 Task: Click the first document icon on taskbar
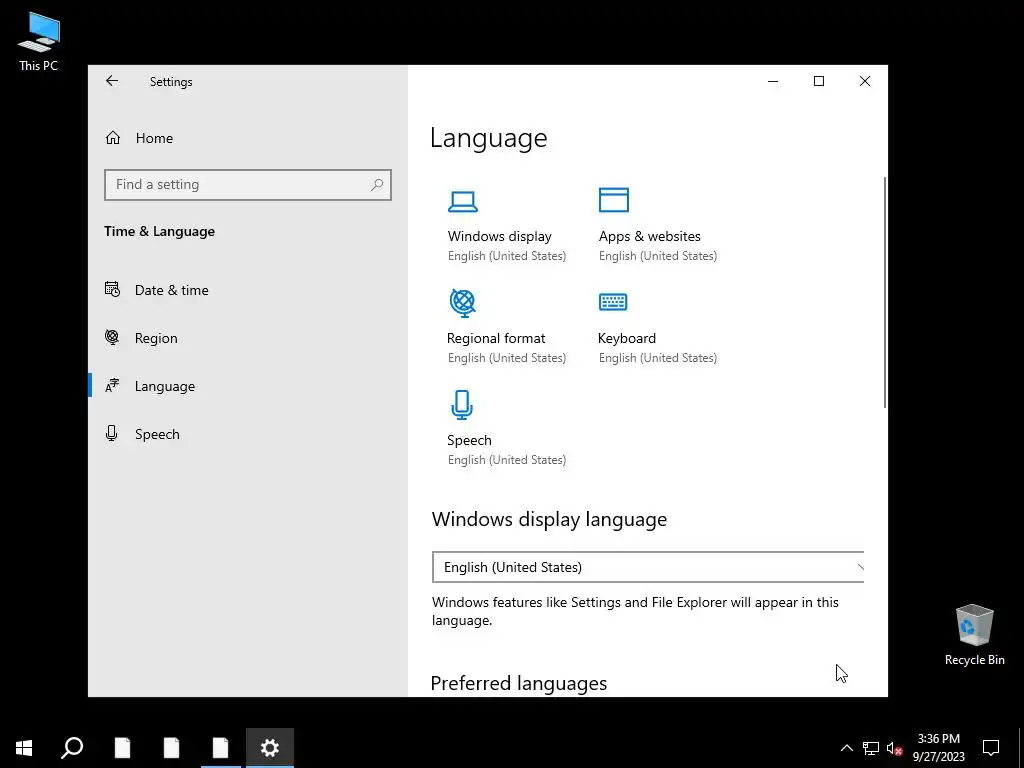point(122,748)
